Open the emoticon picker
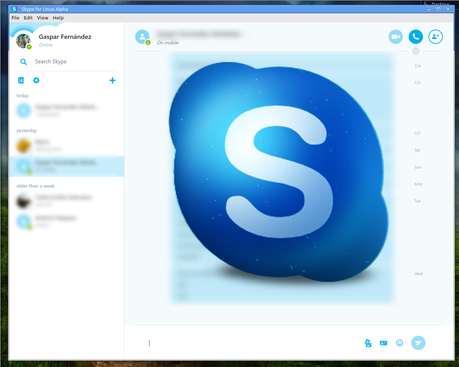The height and width of the screenshot is (367, 459). click(x=400, y=343)
